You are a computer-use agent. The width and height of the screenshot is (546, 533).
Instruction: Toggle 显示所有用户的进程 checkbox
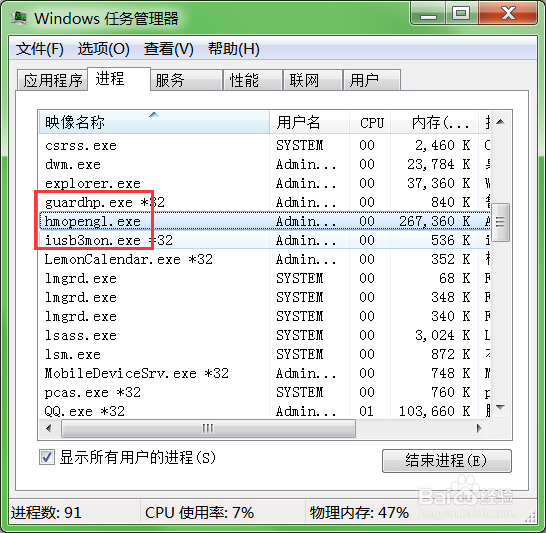pyautogui.click(x=47, y=457)
